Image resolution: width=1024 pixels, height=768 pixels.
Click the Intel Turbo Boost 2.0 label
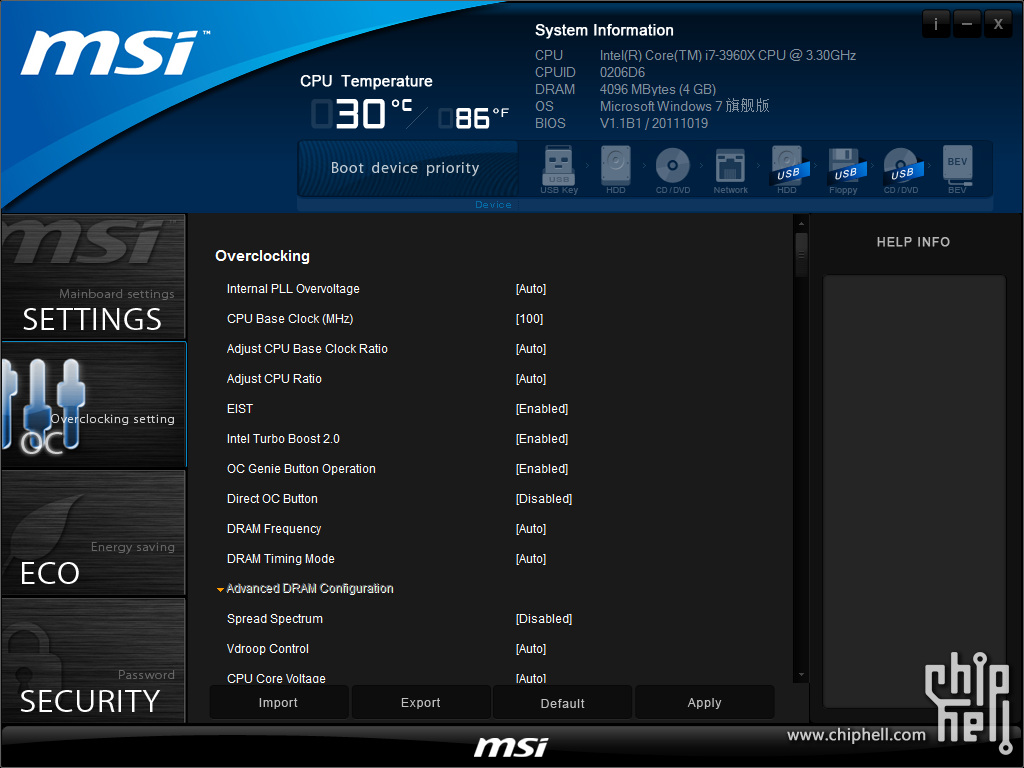[x=283, y=439]
